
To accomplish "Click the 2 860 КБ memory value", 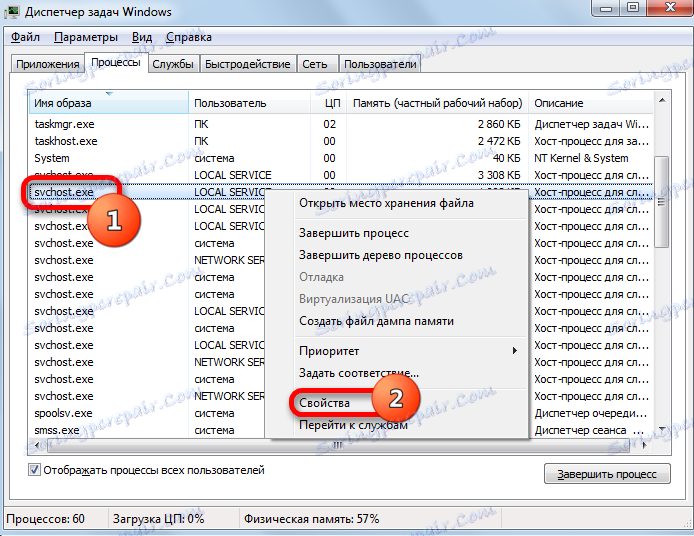I will click(499, 124).
